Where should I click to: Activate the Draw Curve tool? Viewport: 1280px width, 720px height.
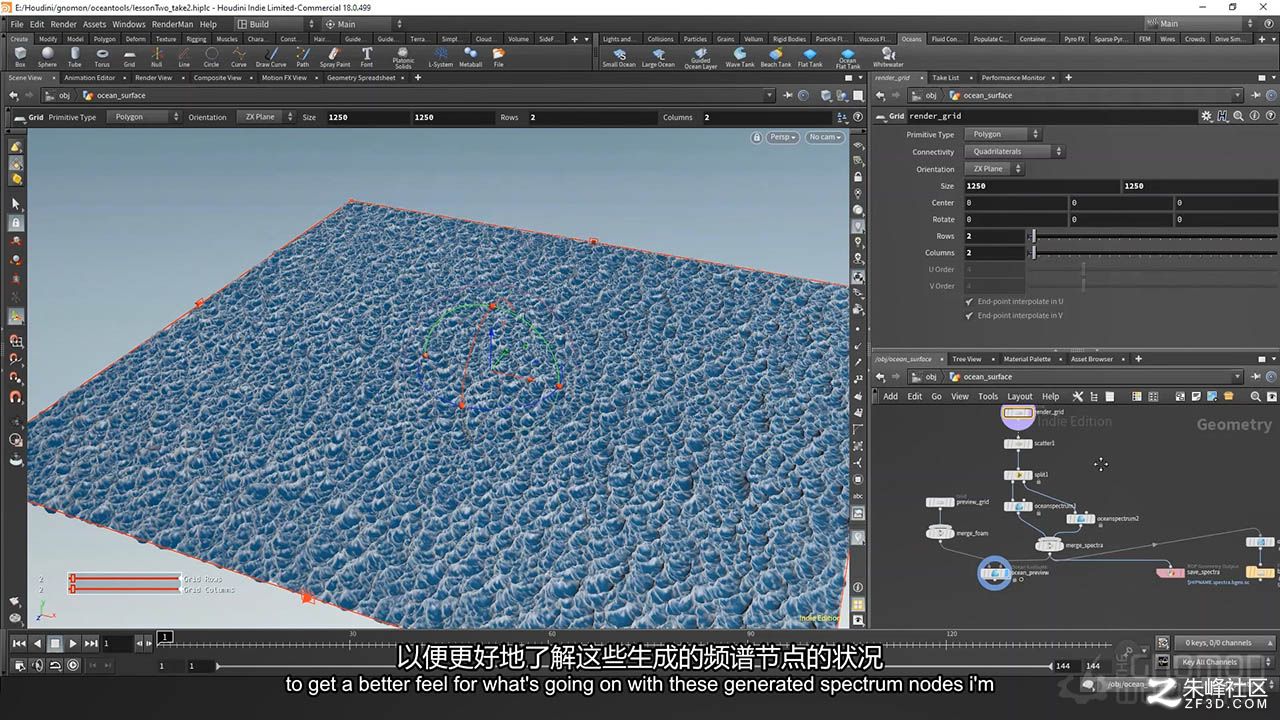tap(271, 56)
